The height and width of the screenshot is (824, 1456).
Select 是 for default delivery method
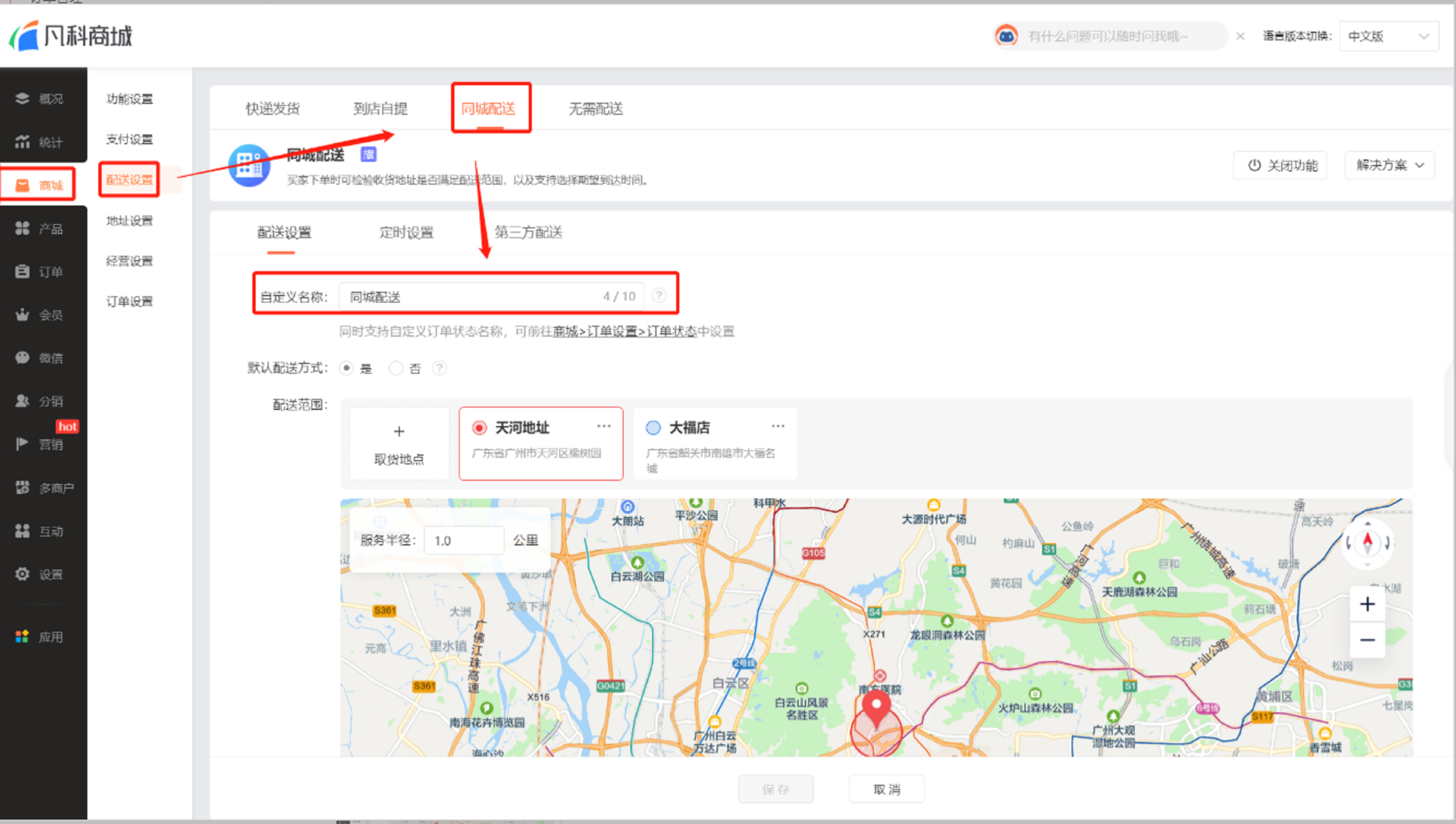pos(347,368)
